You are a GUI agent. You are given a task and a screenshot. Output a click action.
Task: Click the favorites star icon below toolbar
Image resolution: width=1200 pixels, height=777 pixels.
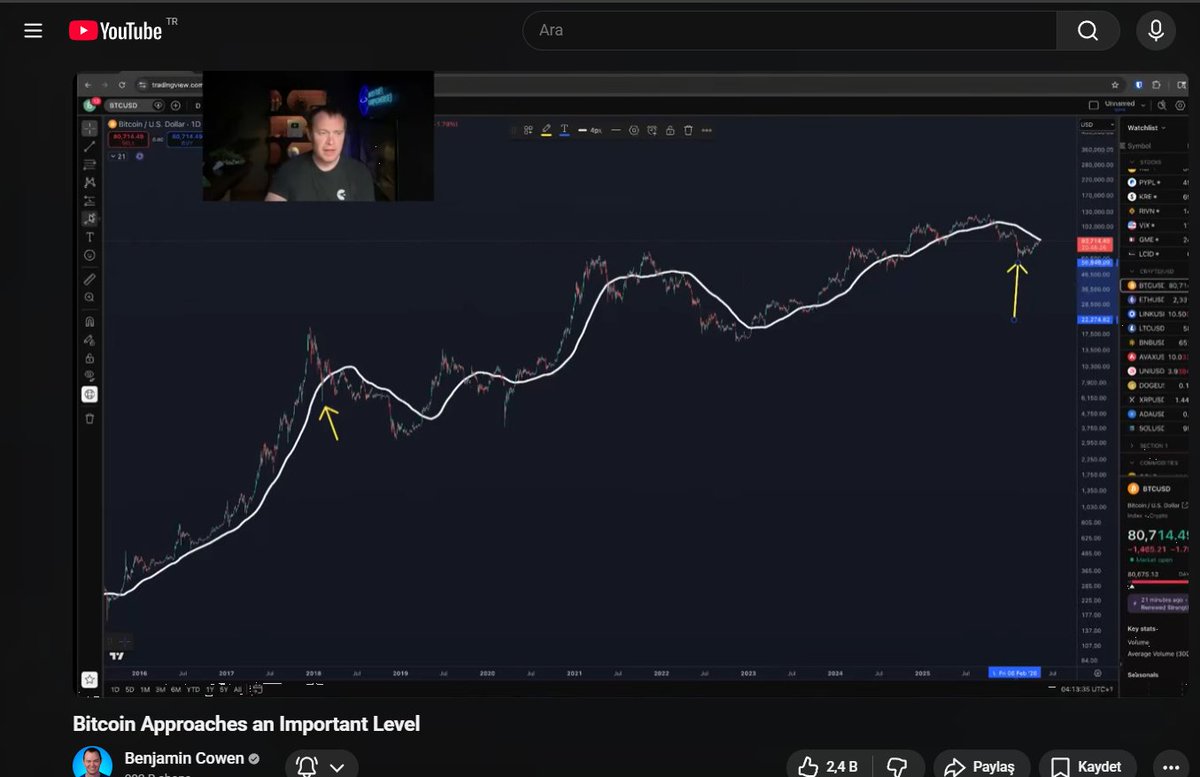tap(89, 679)
